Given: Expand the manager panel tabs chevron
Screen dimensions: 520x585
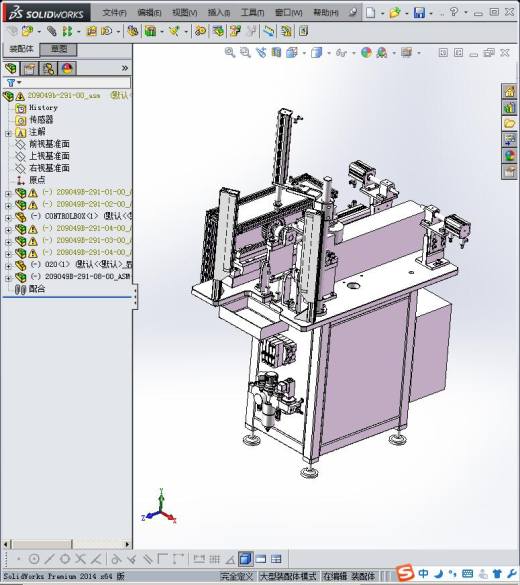Looking at the screenshot, I should (125, 68).
